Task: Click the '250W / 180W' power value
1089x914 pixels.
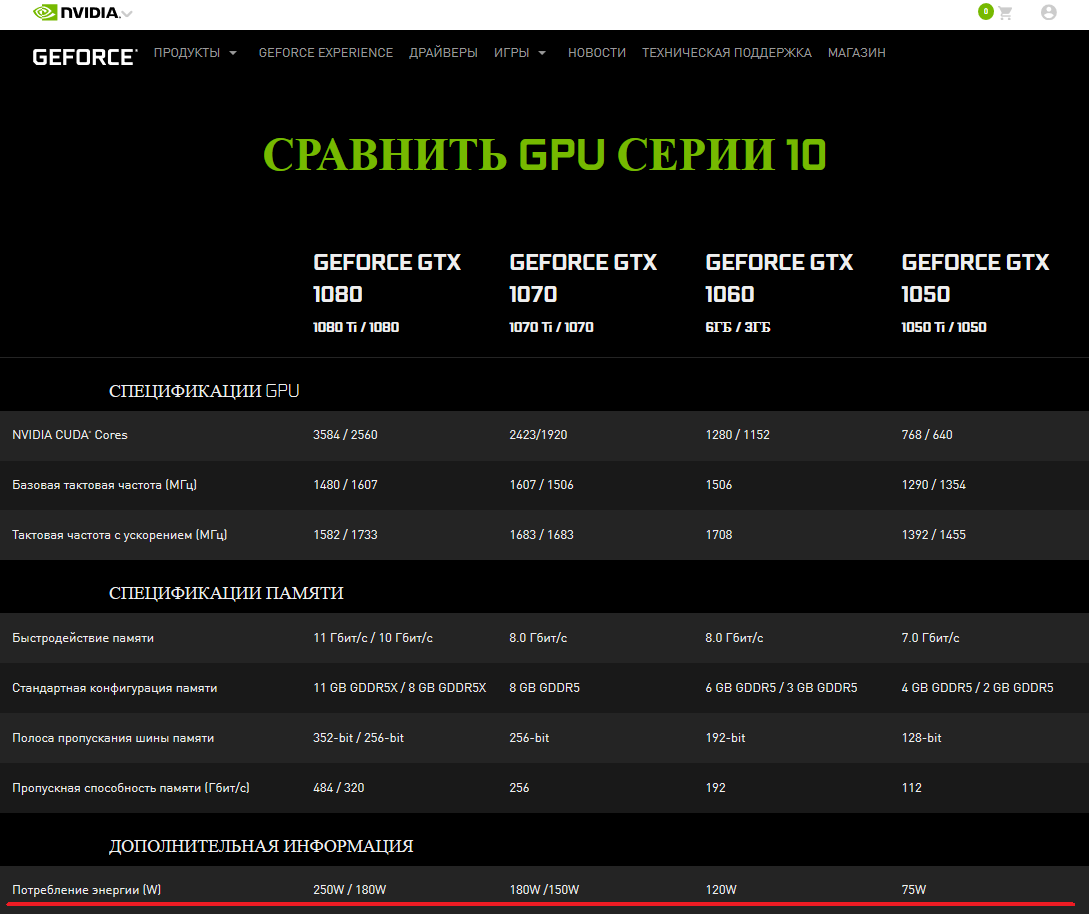Action: (x=349, y=890)
